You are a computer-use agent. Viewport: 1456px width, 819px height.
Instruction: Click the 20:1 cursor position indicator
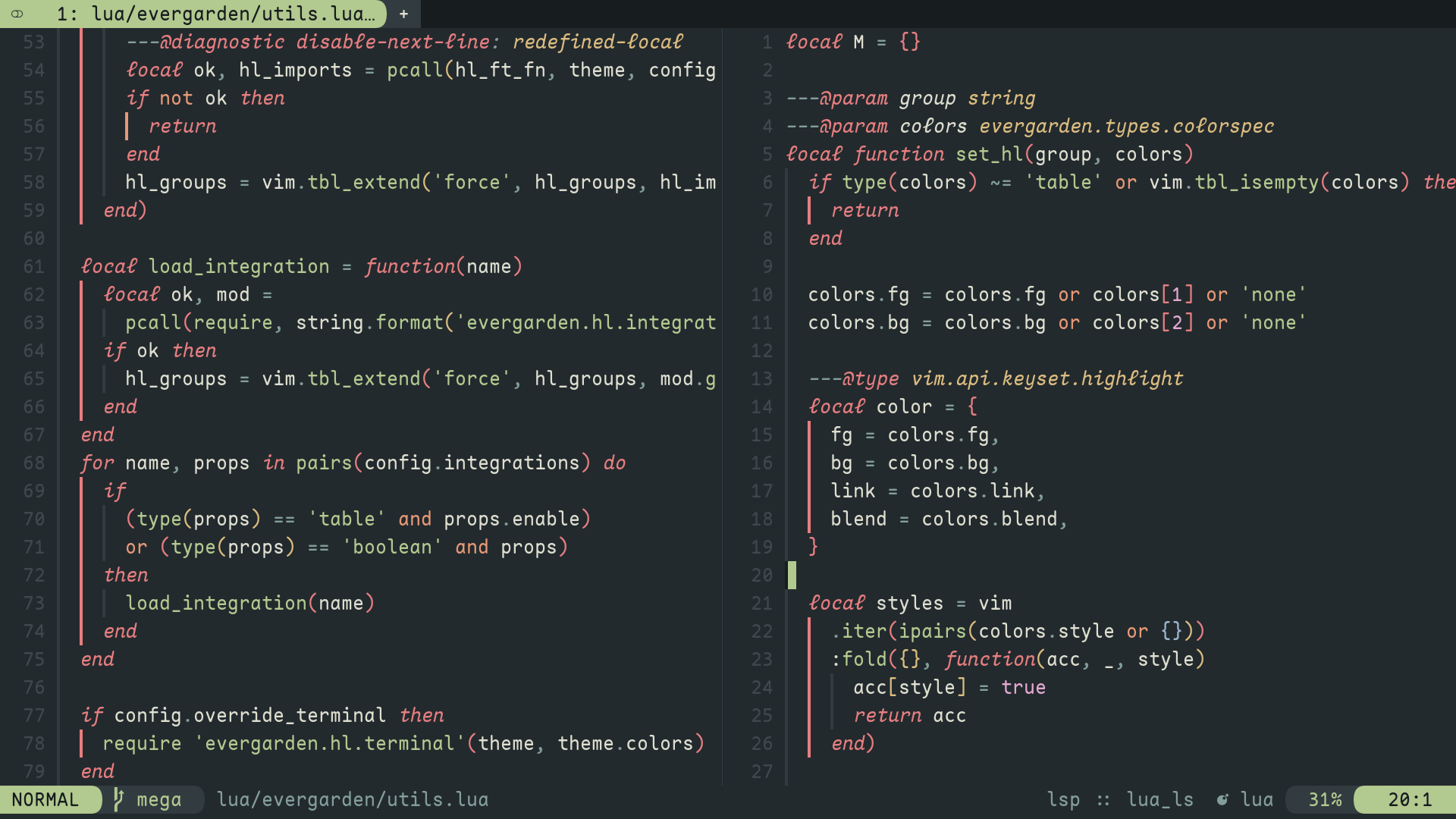[x=1410, y=800]
